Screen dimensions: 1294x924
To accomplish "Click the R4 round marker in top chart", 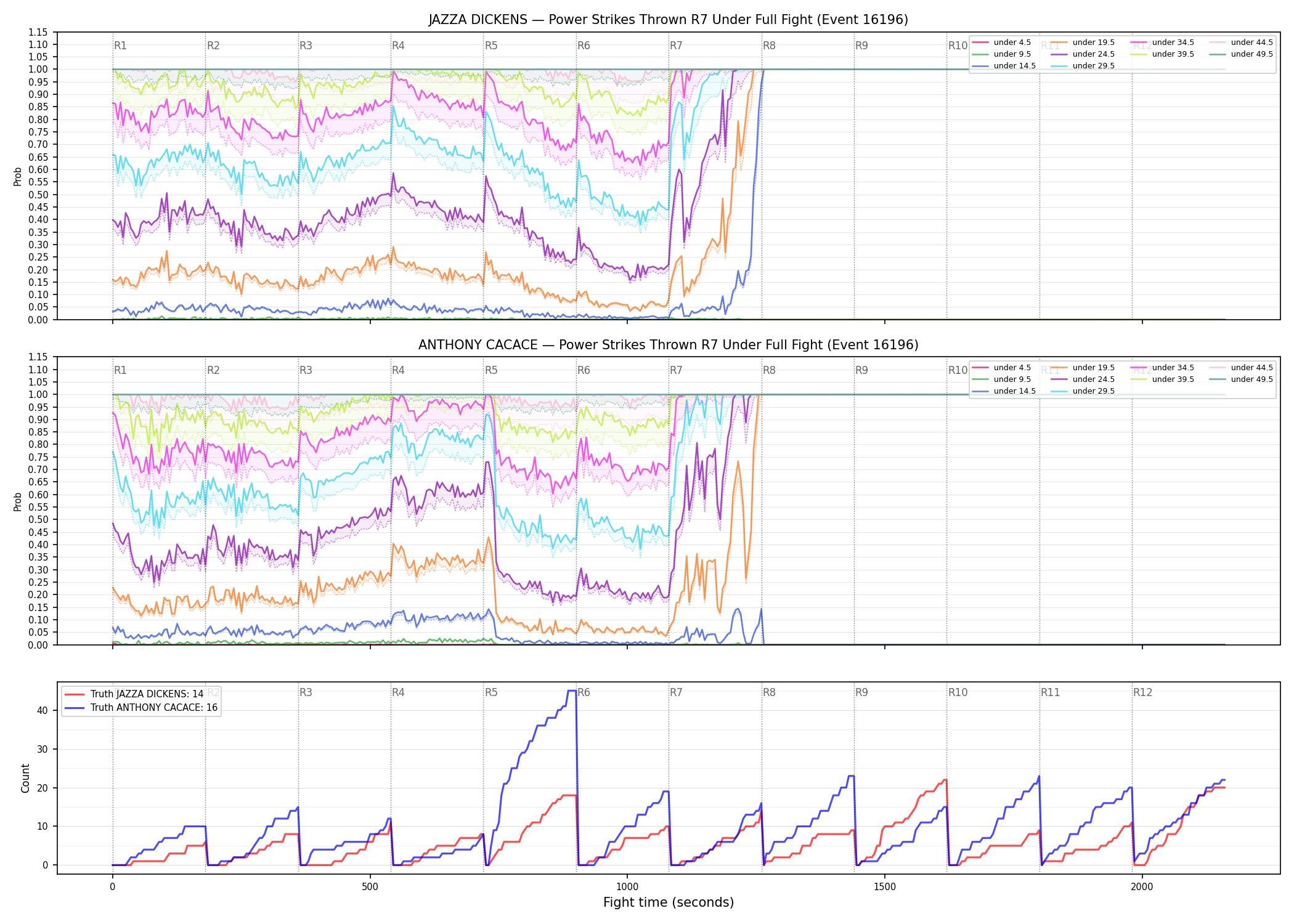I will pos(398,46).
